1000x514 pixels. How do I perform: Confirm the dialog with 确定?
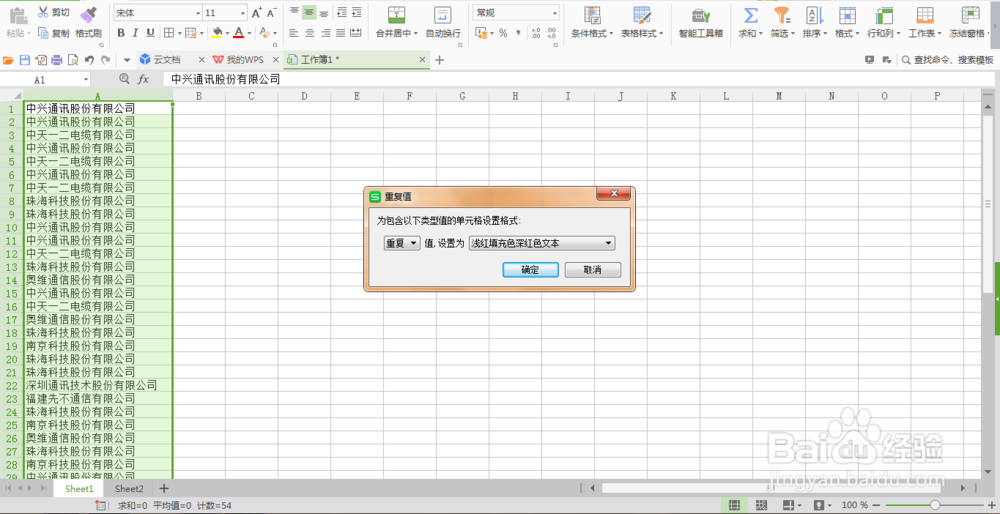point(530,270)
